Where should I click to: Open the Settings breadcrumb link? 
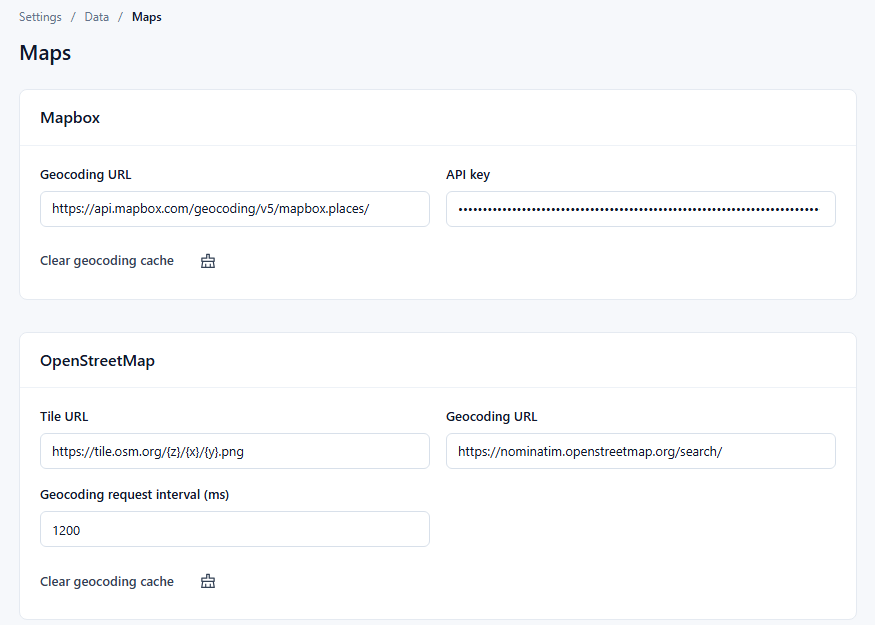click(x=40, y=17)
